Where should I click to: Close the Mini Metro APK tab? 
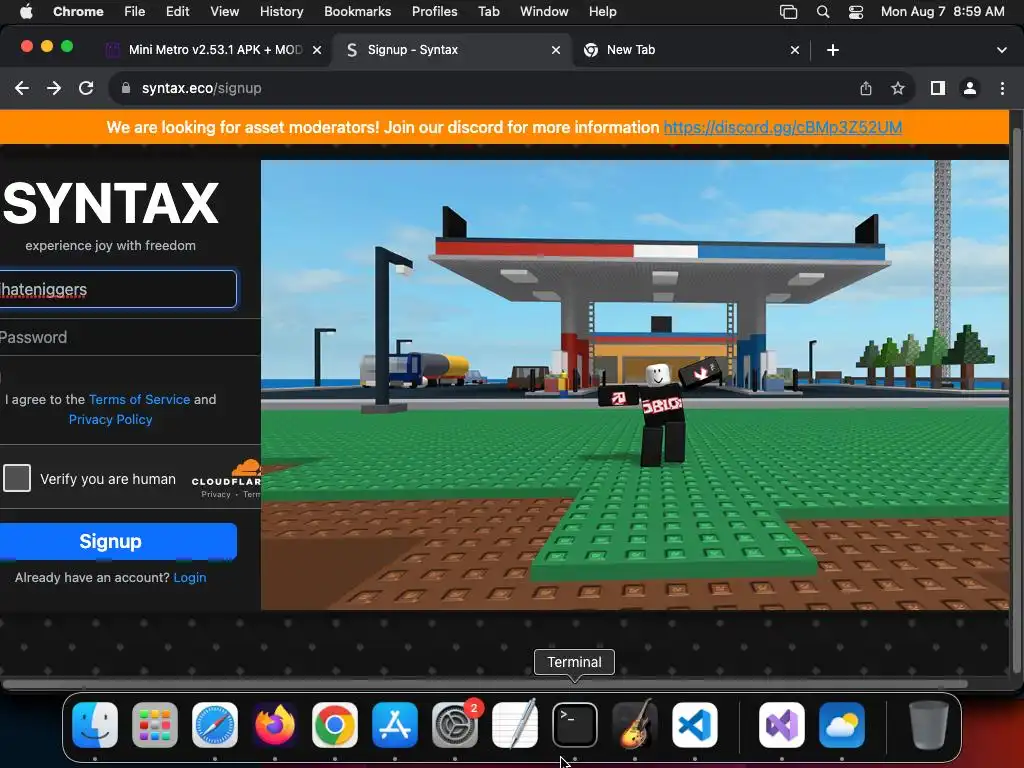coord(317,50)
